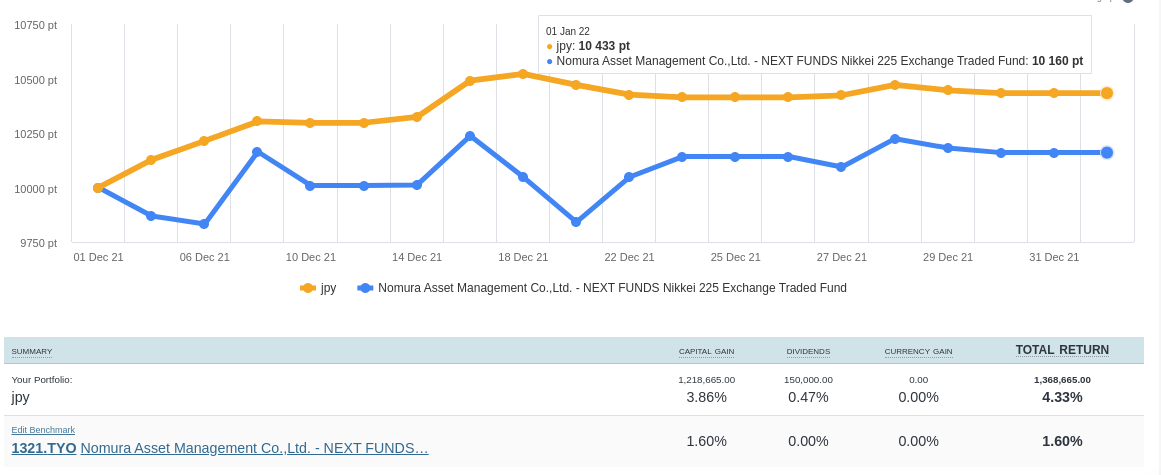The width and height of the screenshot is (1161, 475).
Task: Click the Total Return column header
Action: tap(1062, 350)
